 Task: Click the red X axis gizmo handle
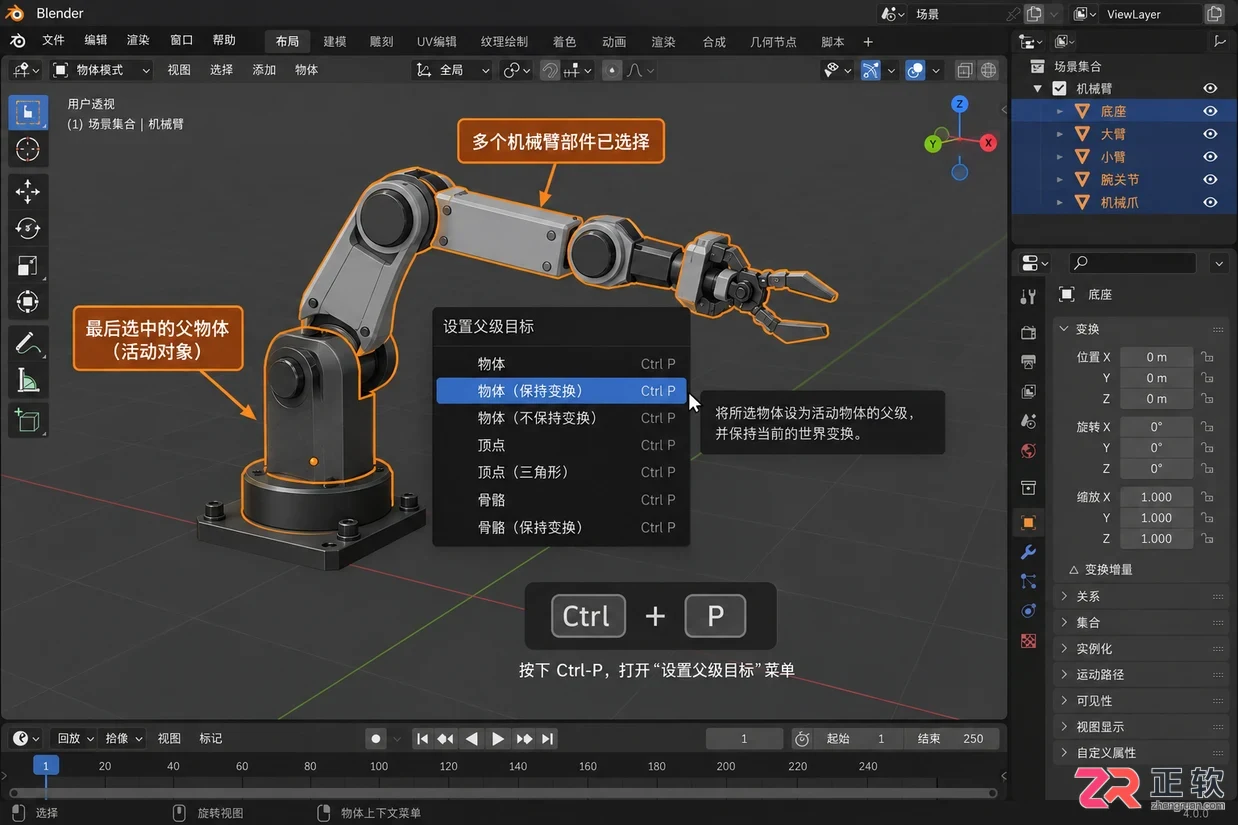click(x=988, y=143)
